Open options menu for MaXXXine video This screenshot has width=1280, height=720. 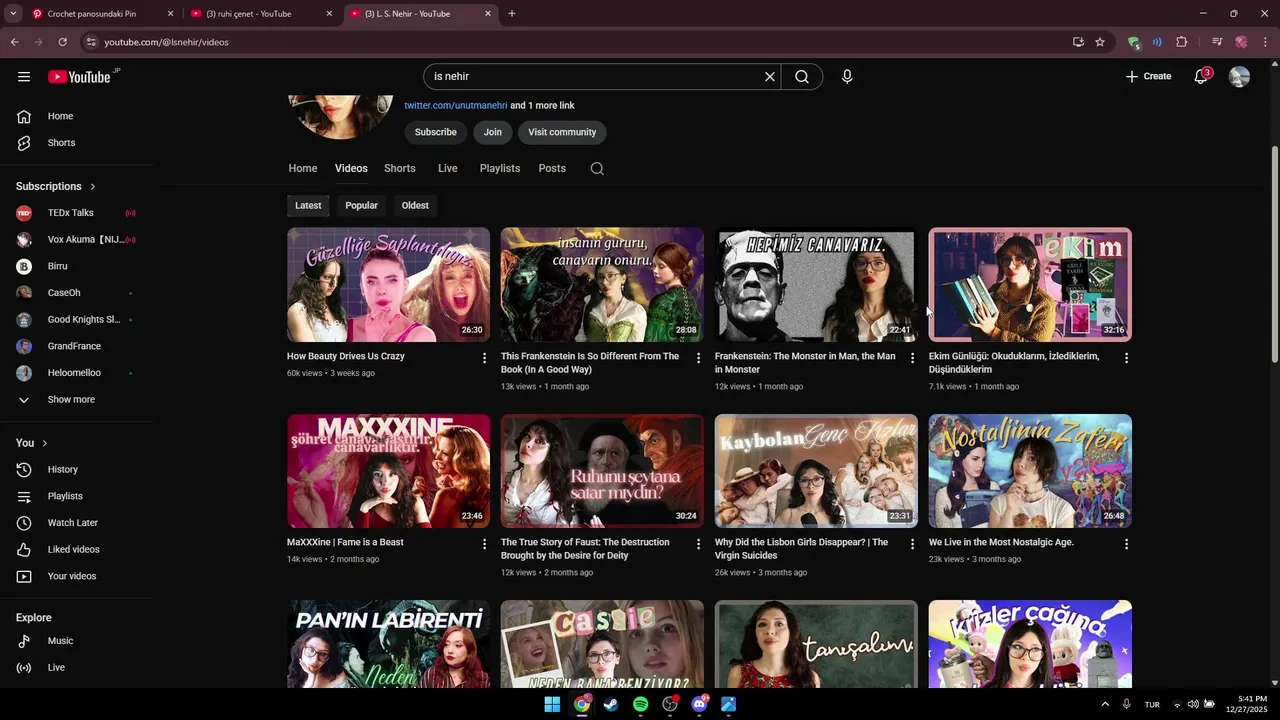pos(485,544)
